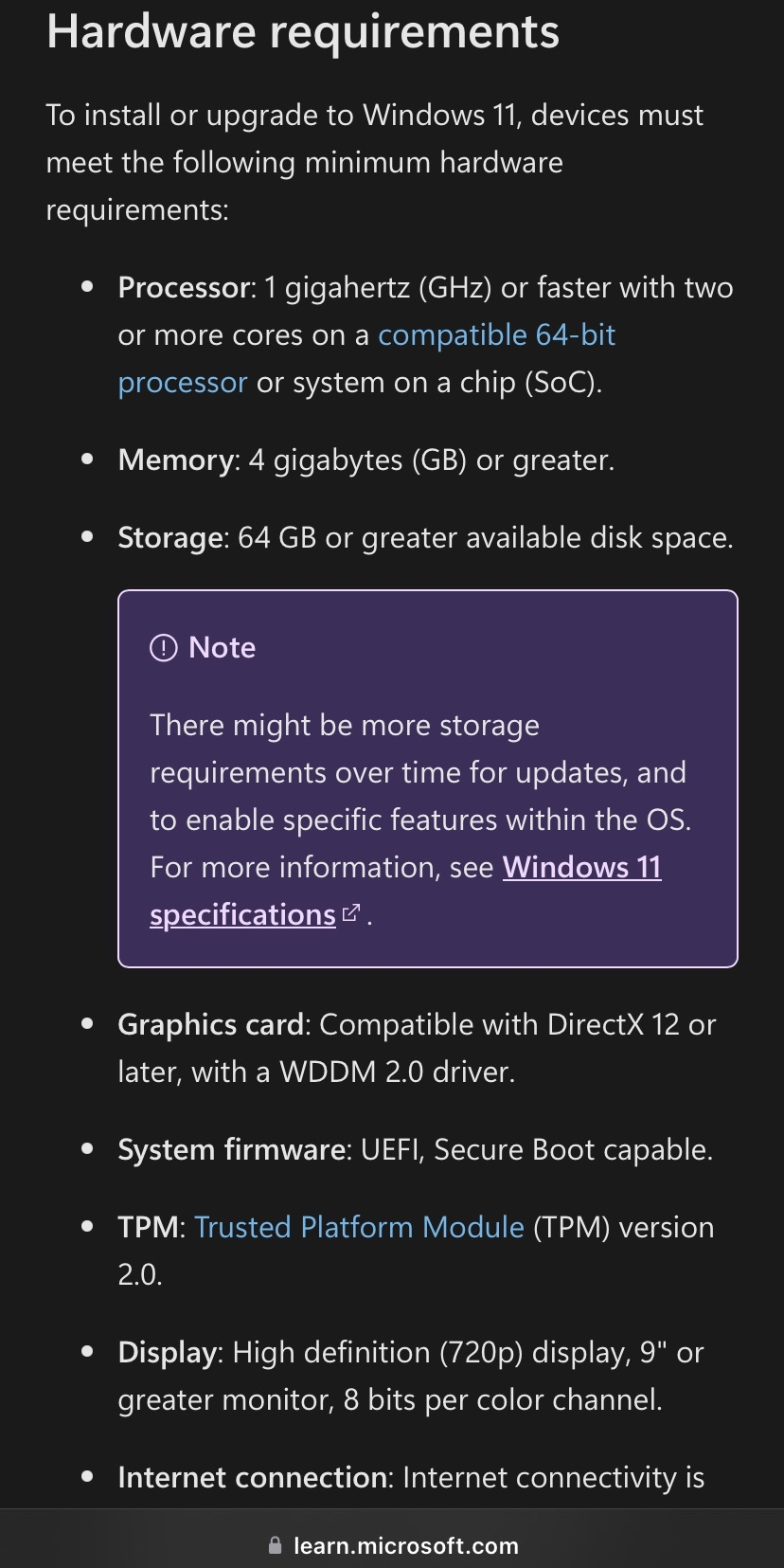Click the bullet point beside Display
Image resolution: width=784 pixels, height=1568 pixels.
click(88, 1352)
